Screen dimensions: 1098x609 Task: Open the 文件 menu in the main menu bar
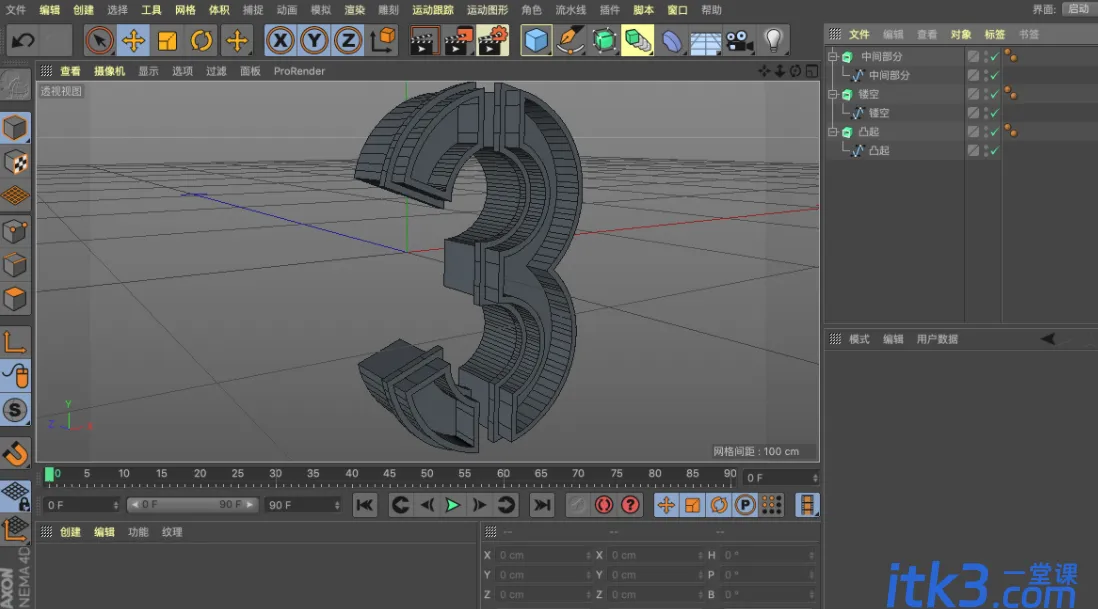click(15, 10)
